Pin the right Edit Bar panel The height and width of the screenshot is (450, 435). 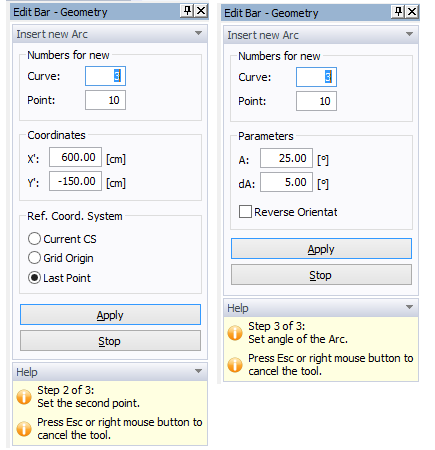[x=399, y=12]
